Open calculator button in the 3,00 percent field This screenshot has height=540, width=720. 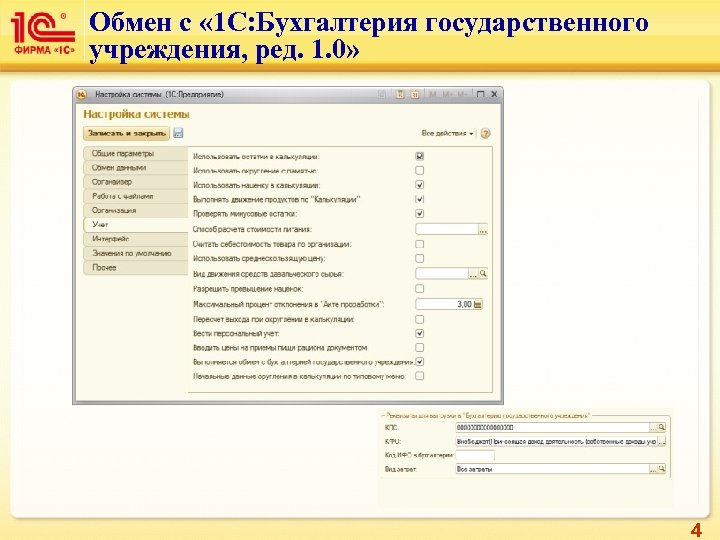click(478, 304)
